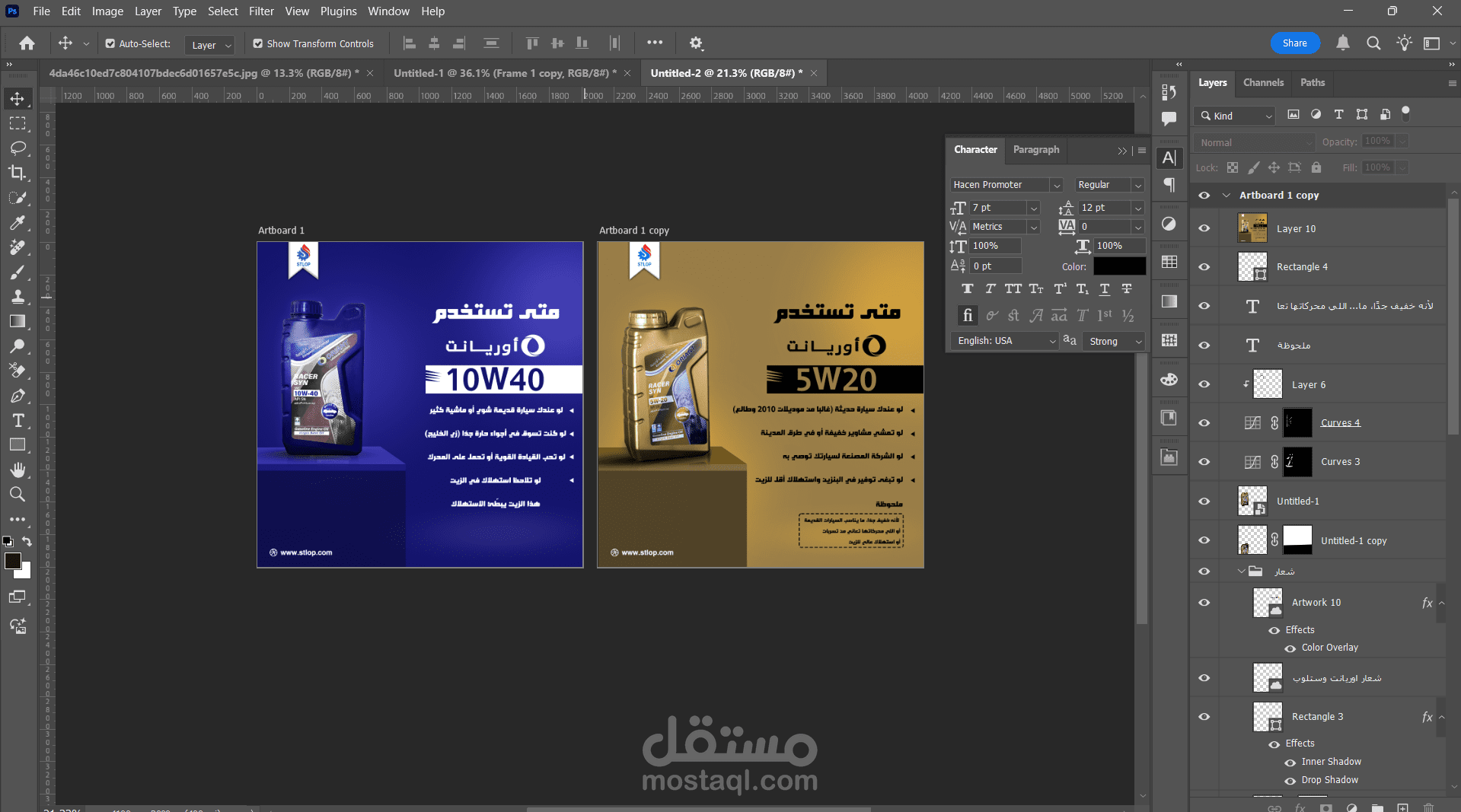
Task: Click the Character text Color swatch
Action: tap(1119, 266)
